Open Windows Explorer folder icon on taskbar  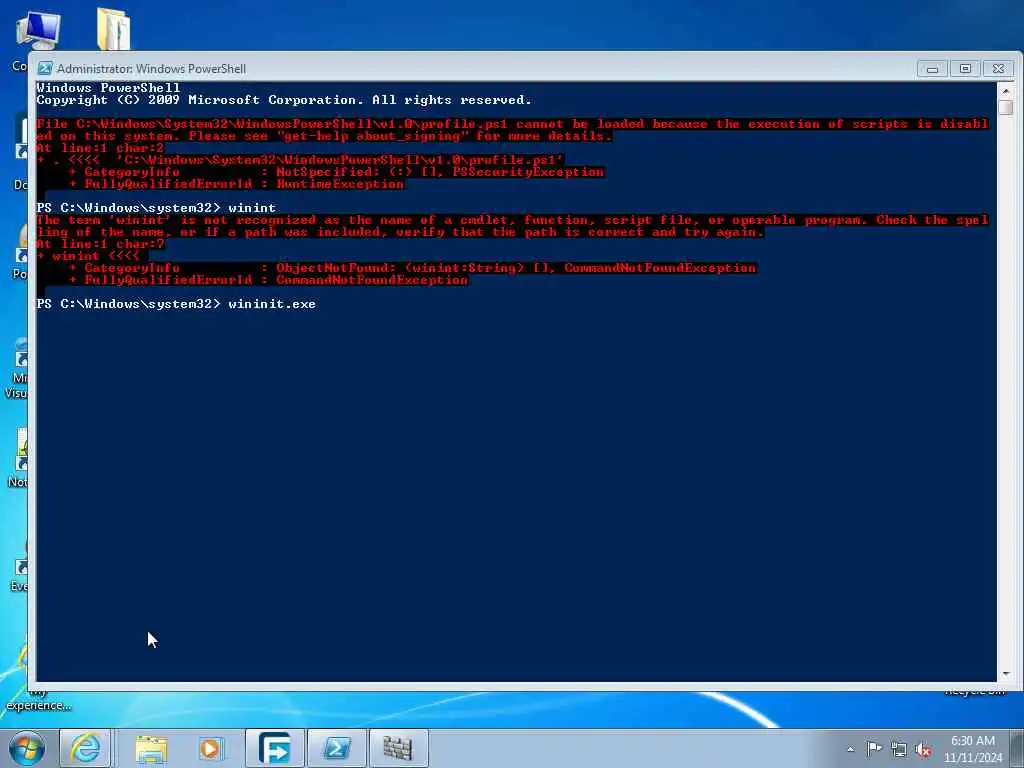(x=152, y=748)
